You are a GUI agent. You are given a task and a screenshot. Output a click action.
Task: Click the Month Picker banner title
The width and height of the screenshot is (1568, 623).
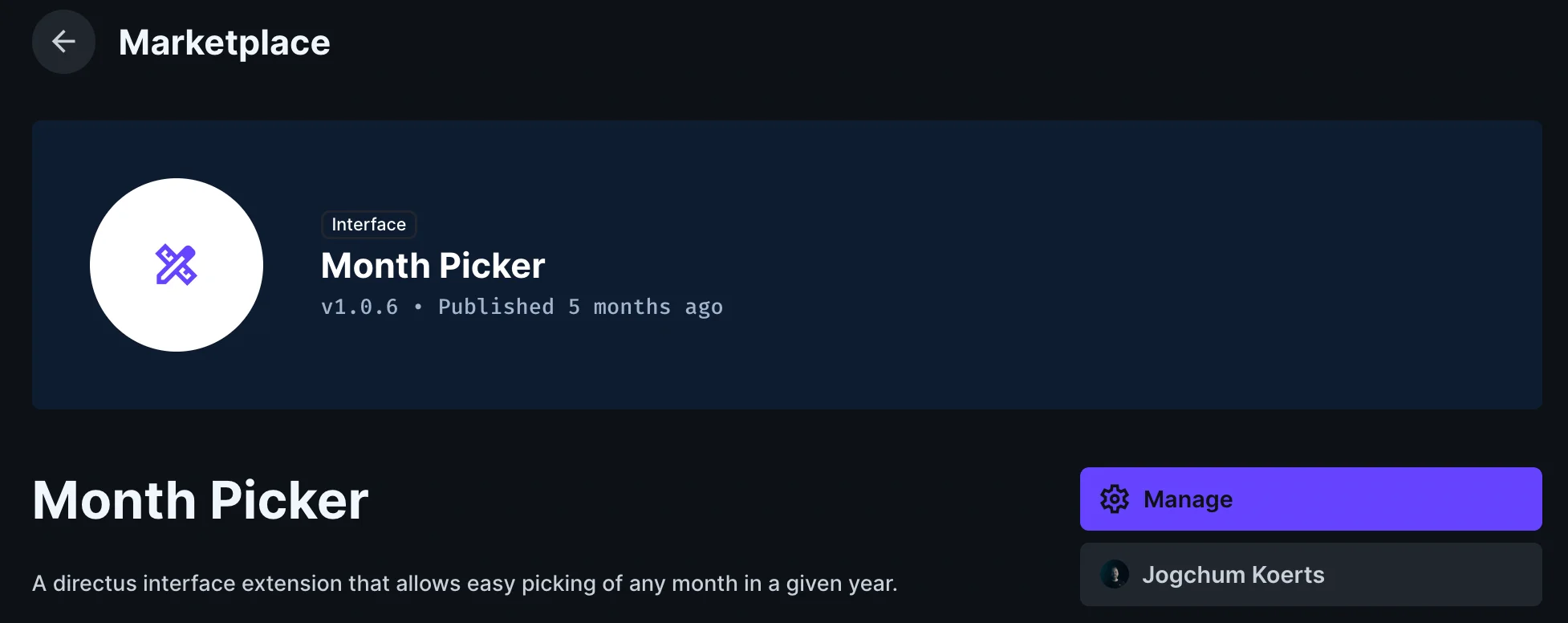pos(433,266)
